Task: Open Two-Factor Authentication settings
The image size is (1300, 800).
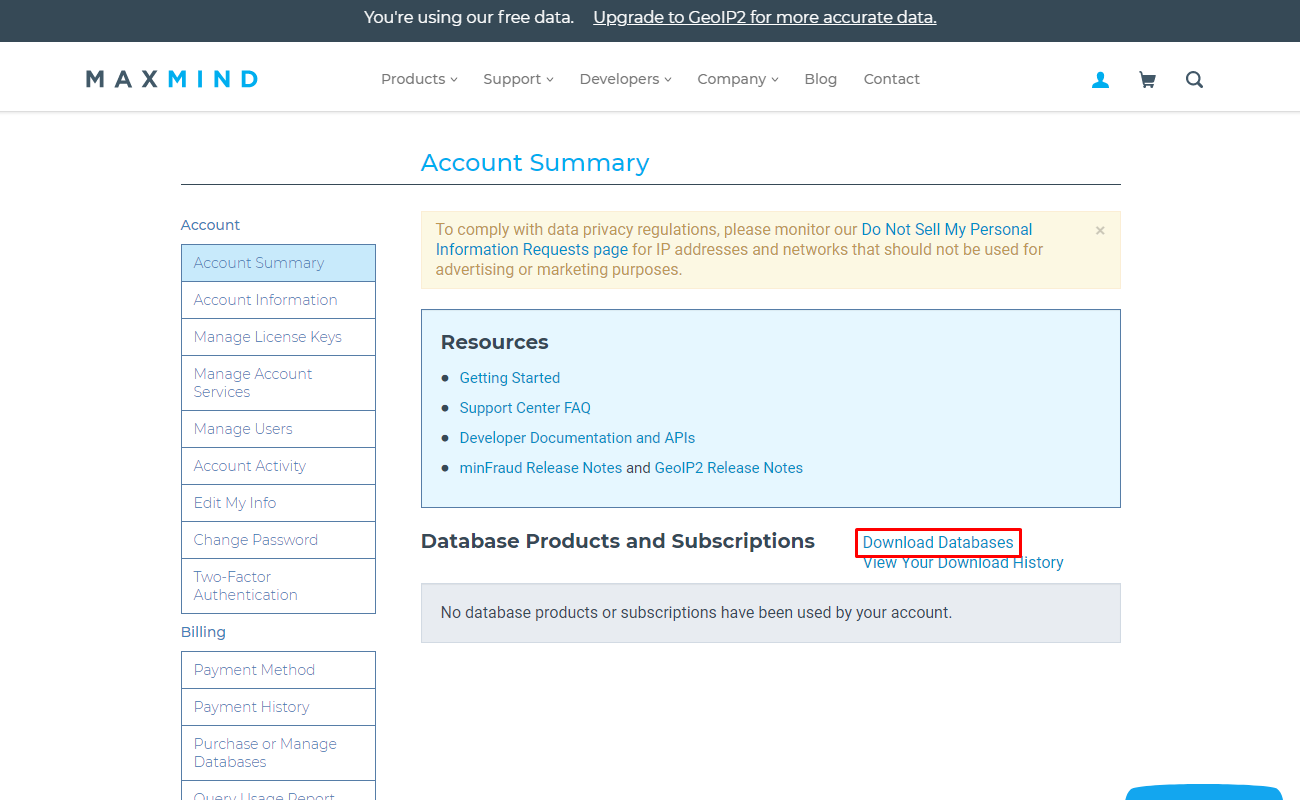Action: coord(278,586)
